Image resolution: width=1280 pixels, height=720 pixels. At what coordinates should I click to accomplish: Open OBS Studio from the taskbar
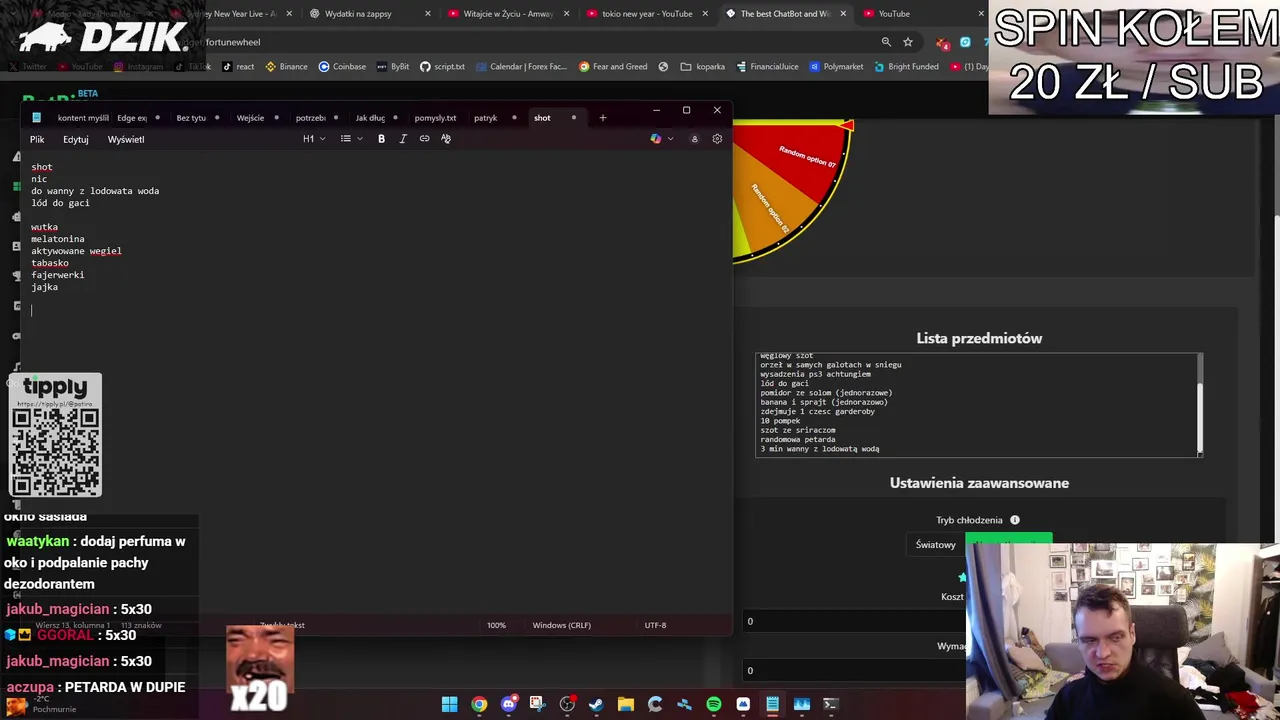click(567, 704)
